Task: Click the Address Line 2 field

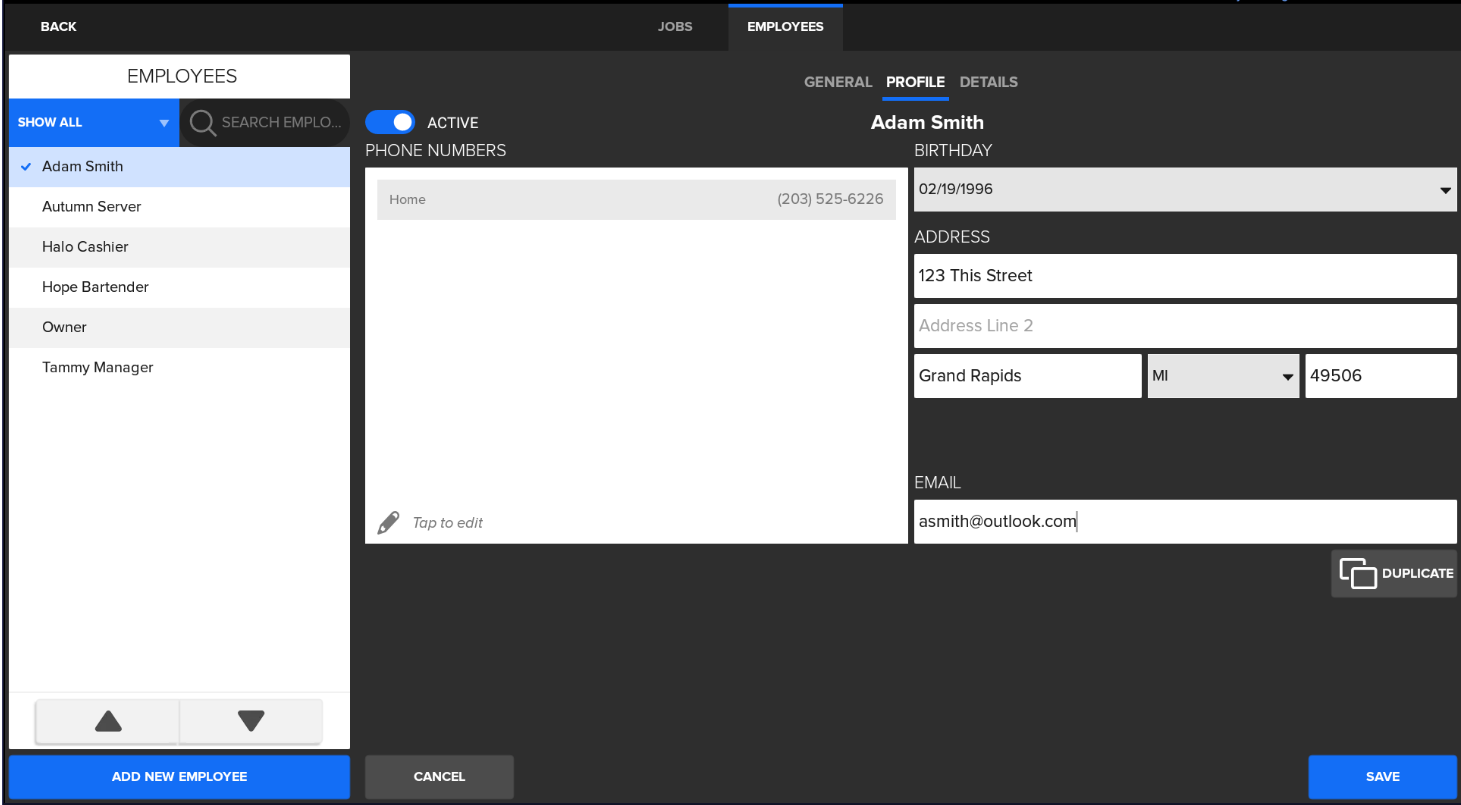Action: click(1184, 326)
